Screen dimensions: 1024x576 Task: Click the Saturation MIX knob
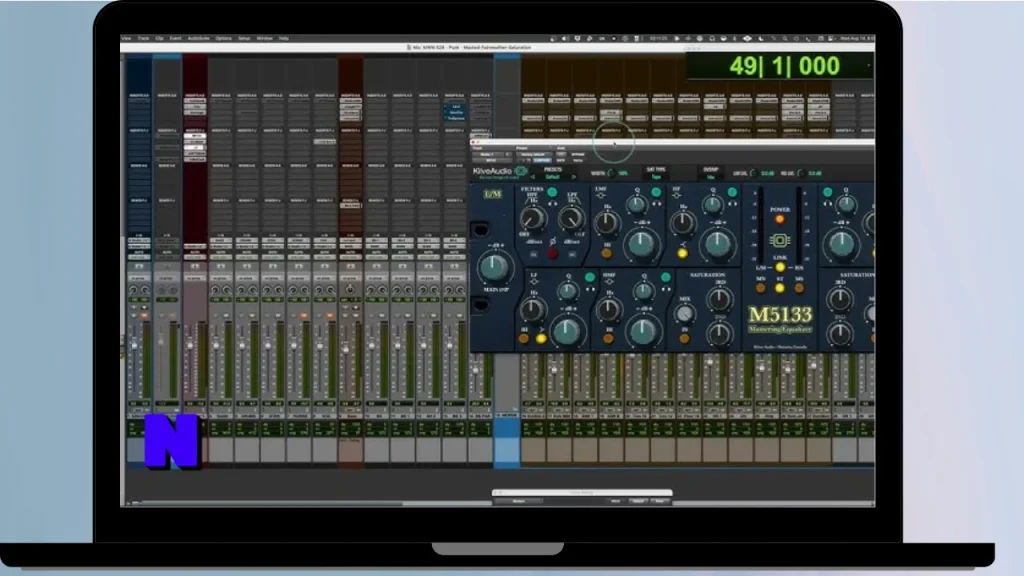coord(684,313)
